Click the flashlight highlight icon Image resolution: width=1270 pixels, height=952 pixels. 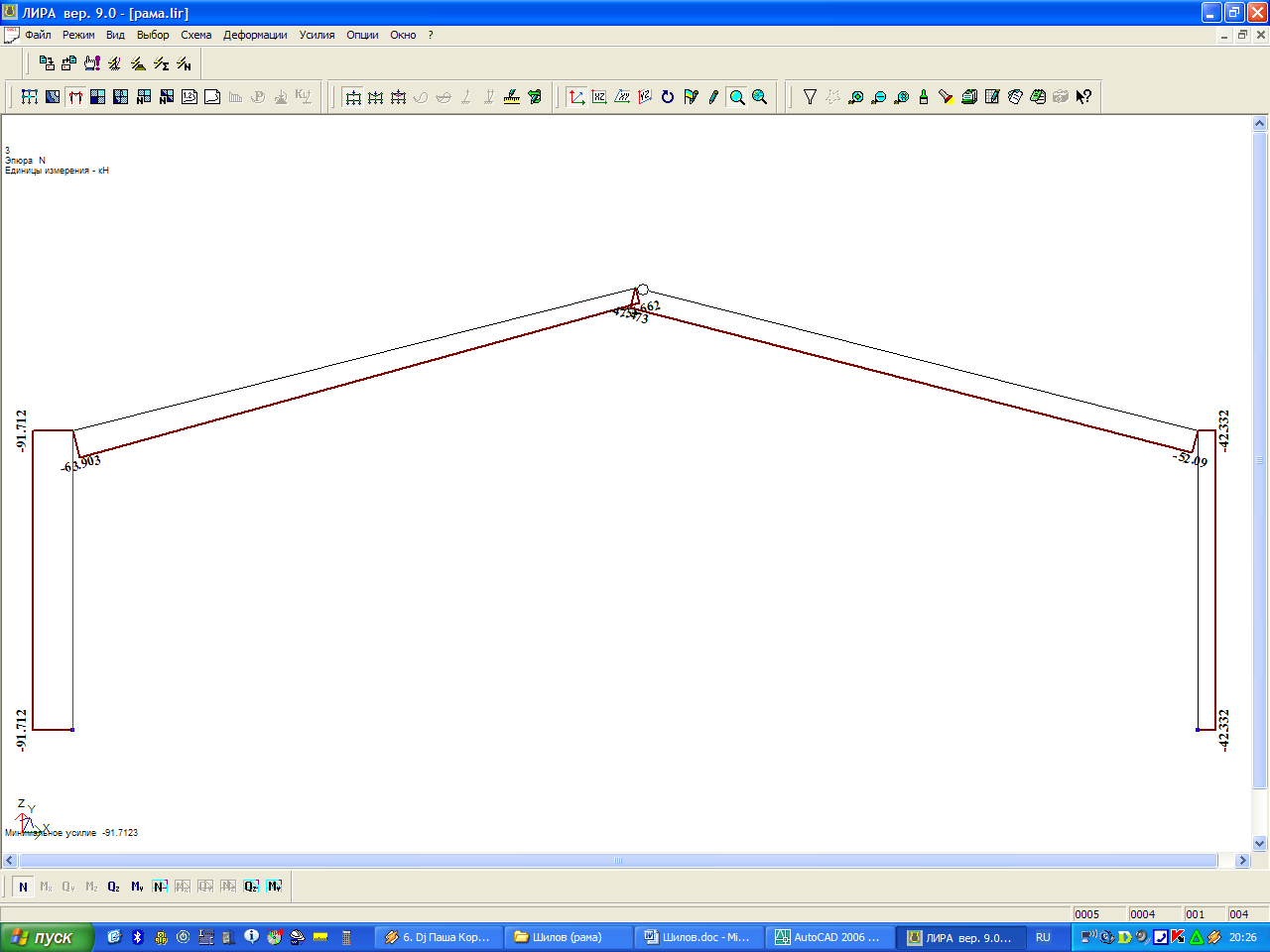tap(947, 96)
